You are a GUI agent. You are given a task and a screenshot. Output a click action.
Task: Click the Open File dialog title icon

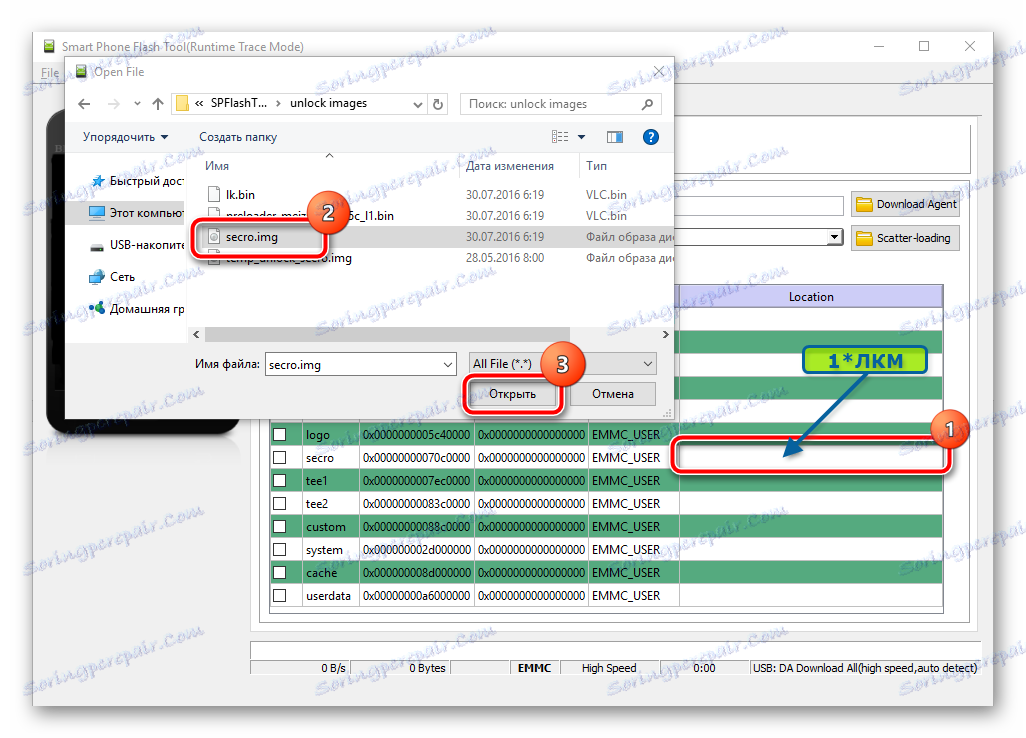pos(81,71)
